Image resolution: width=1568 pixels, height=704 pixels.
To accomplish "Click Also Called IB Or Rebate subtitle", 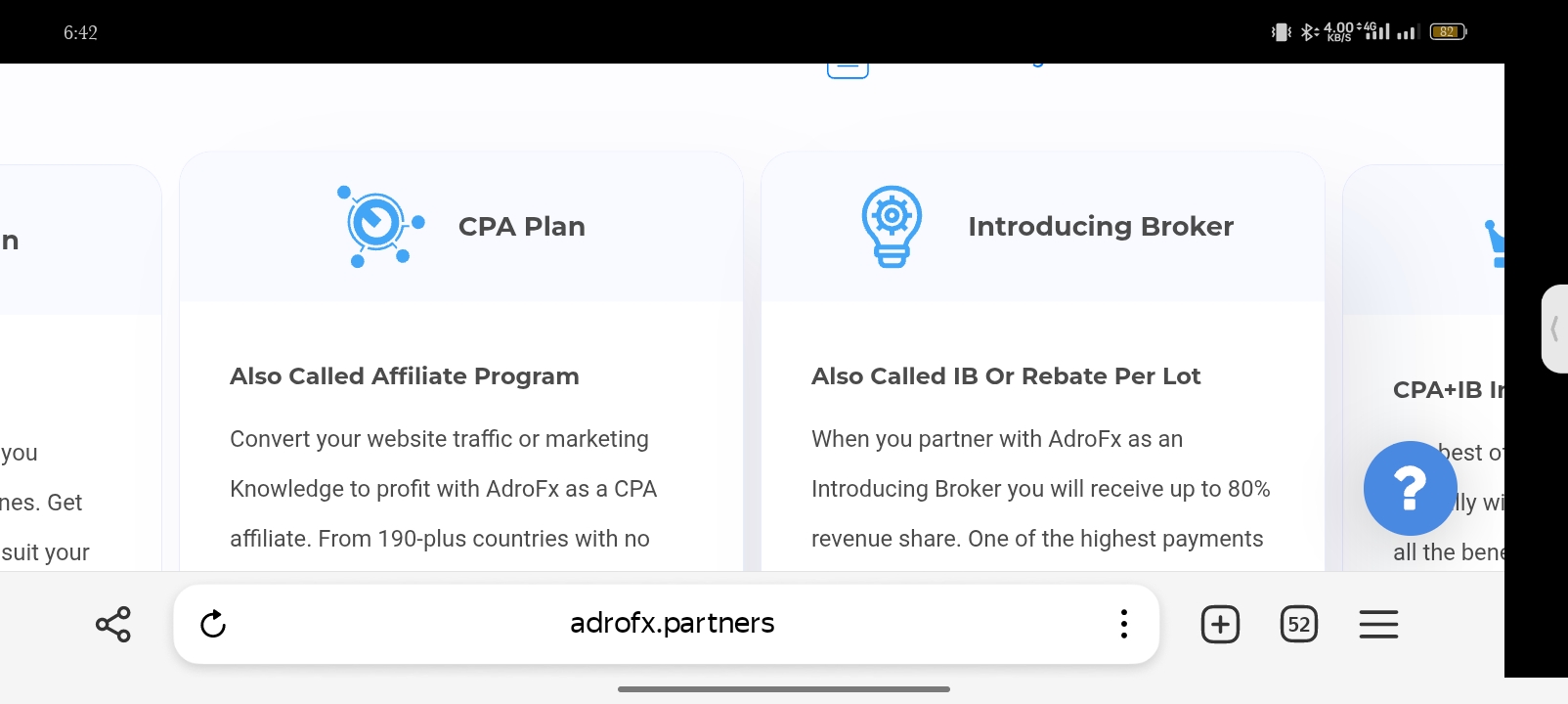I will 1006,376.
